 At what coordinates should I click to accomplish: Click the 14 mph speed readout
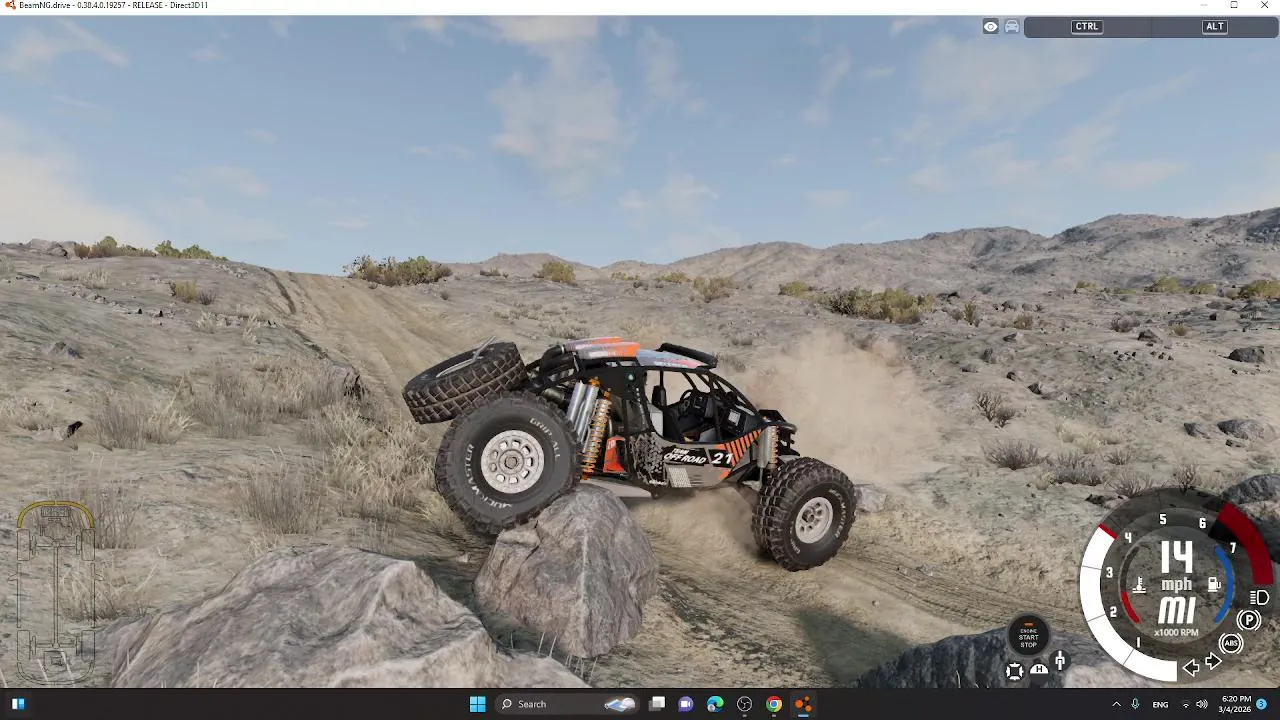point(1177,566)
